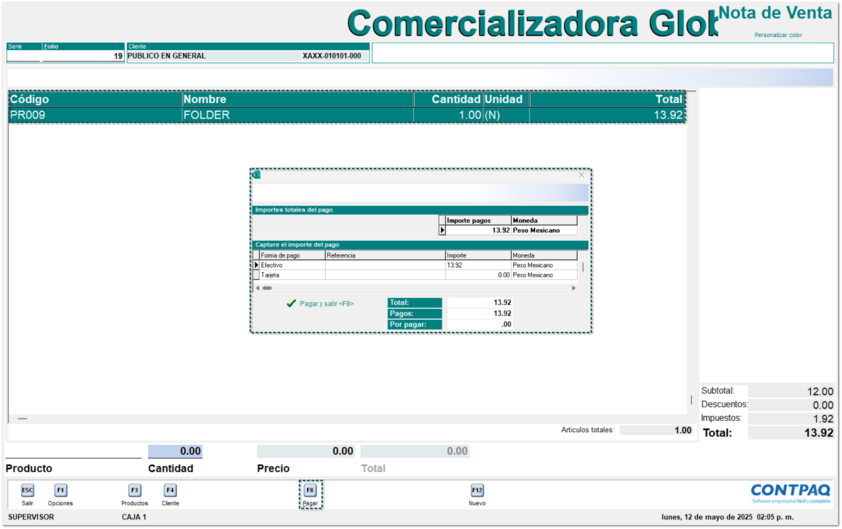Click the F4 Cliente icon
Viewport: 842px width, 529px height.
pos(170,491)
